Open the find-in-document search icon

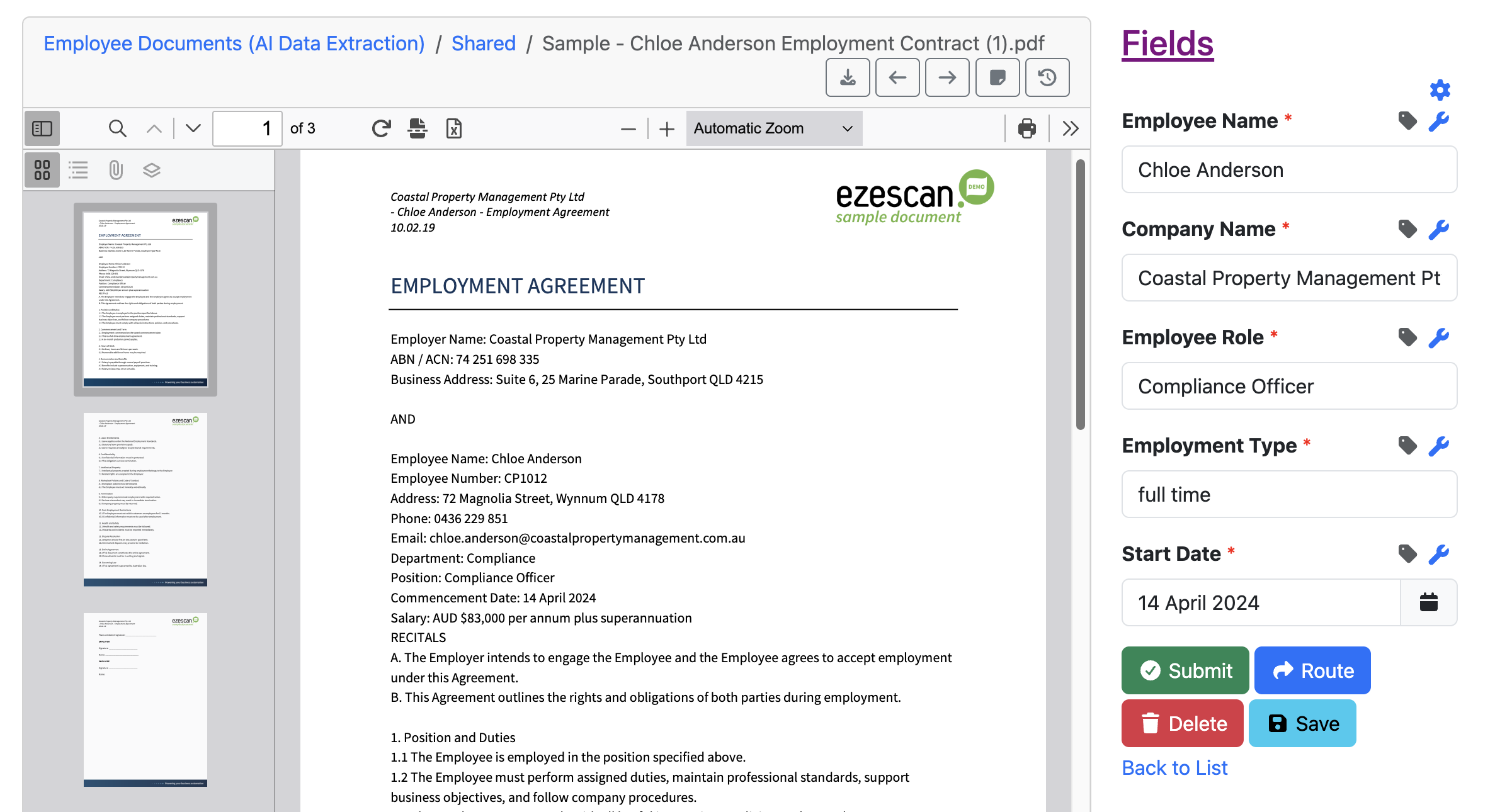[x=117, y=128]
